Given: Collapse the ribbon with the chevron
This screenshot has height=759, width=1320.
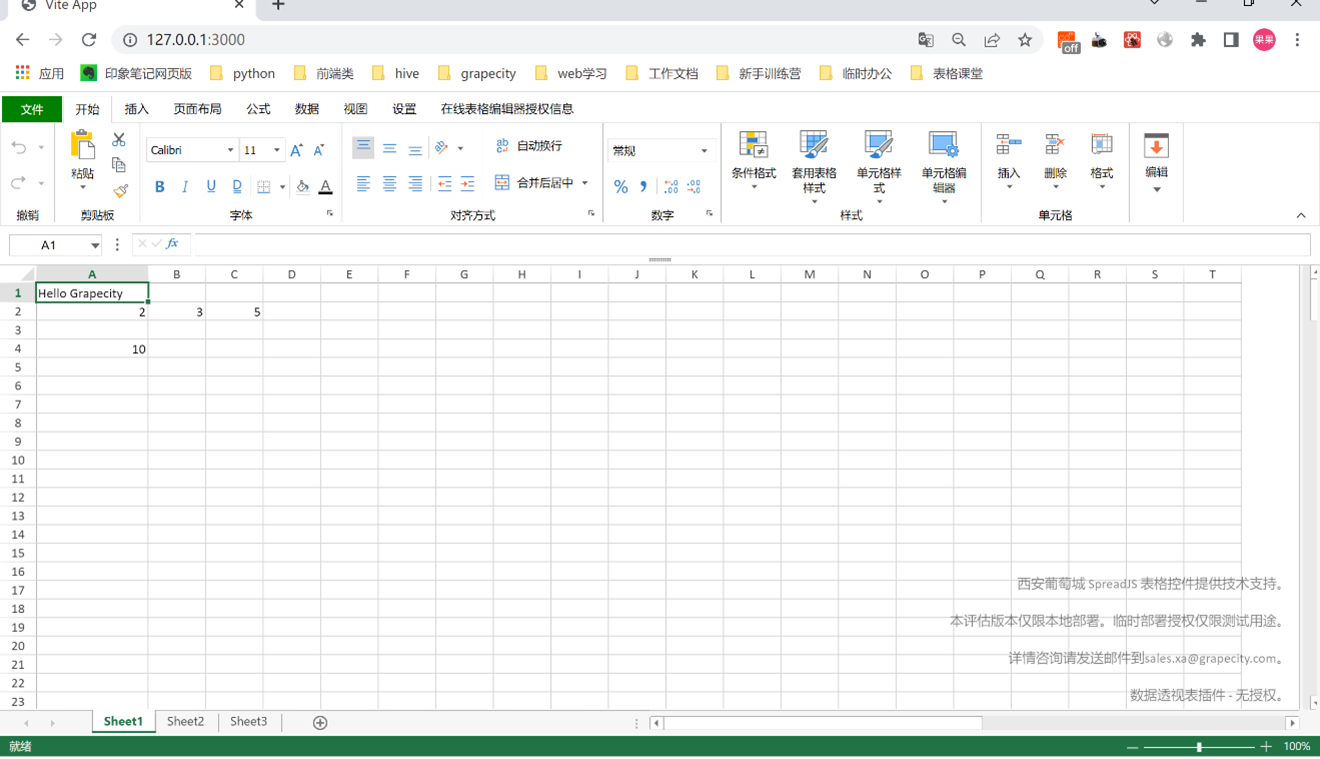Looking at the screenshot, I should (1301, 215).
